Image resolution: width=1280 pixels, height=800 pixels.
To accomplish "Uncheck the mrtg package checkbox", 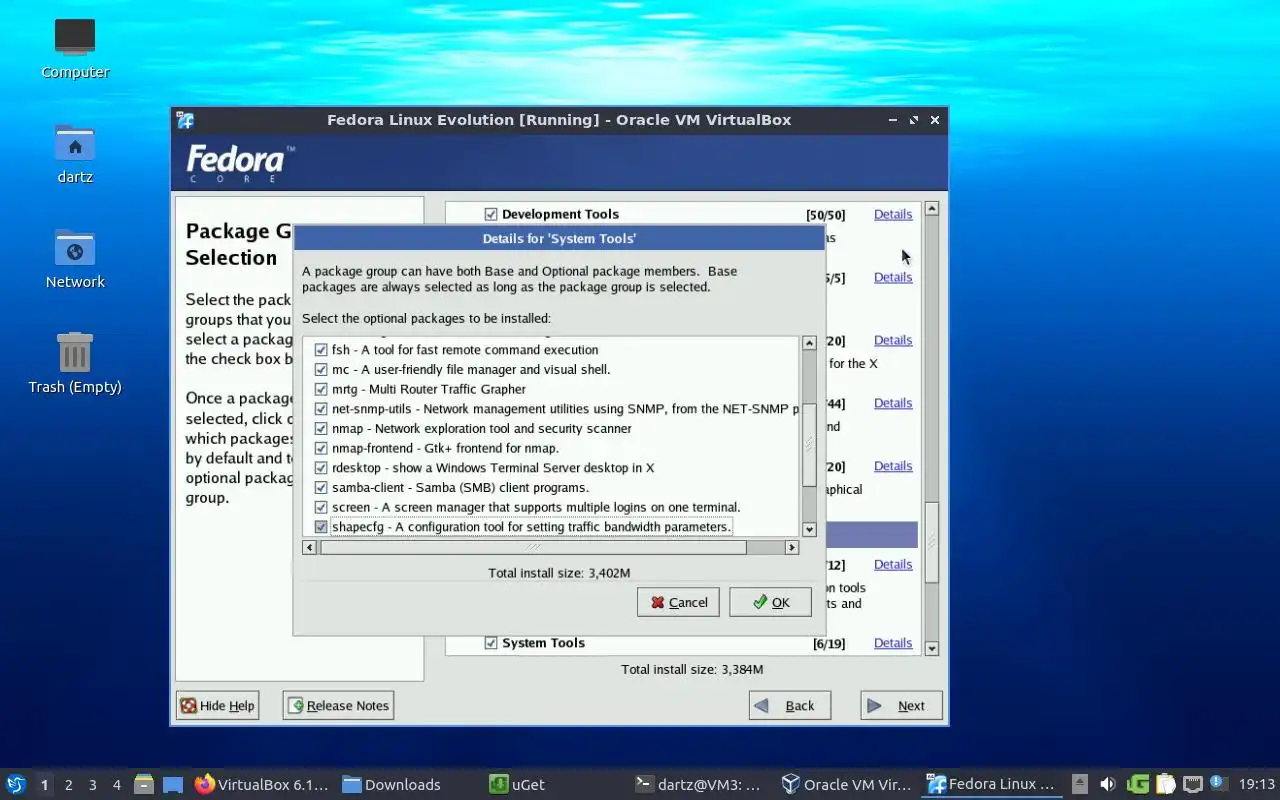I will pyautogui.click(x=321, y=389).
